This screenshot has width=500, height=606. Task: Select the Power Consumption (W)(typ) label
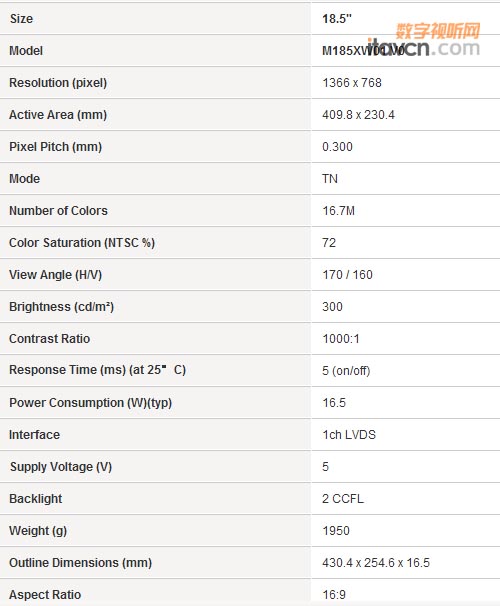point(90,403)
